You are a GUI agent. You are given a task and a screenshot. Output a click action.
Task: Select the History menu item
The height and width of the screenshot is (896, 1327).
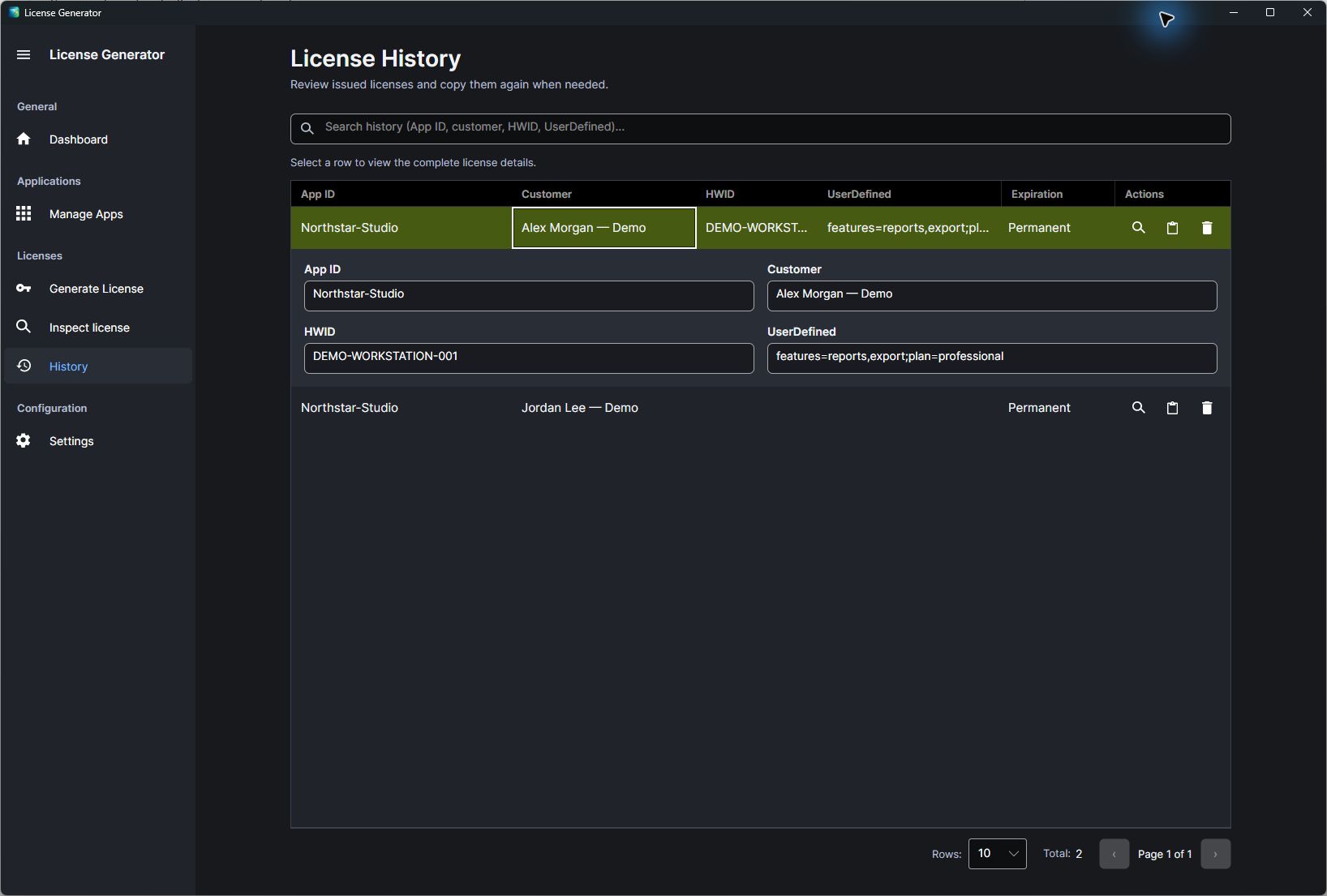[98, 367]
